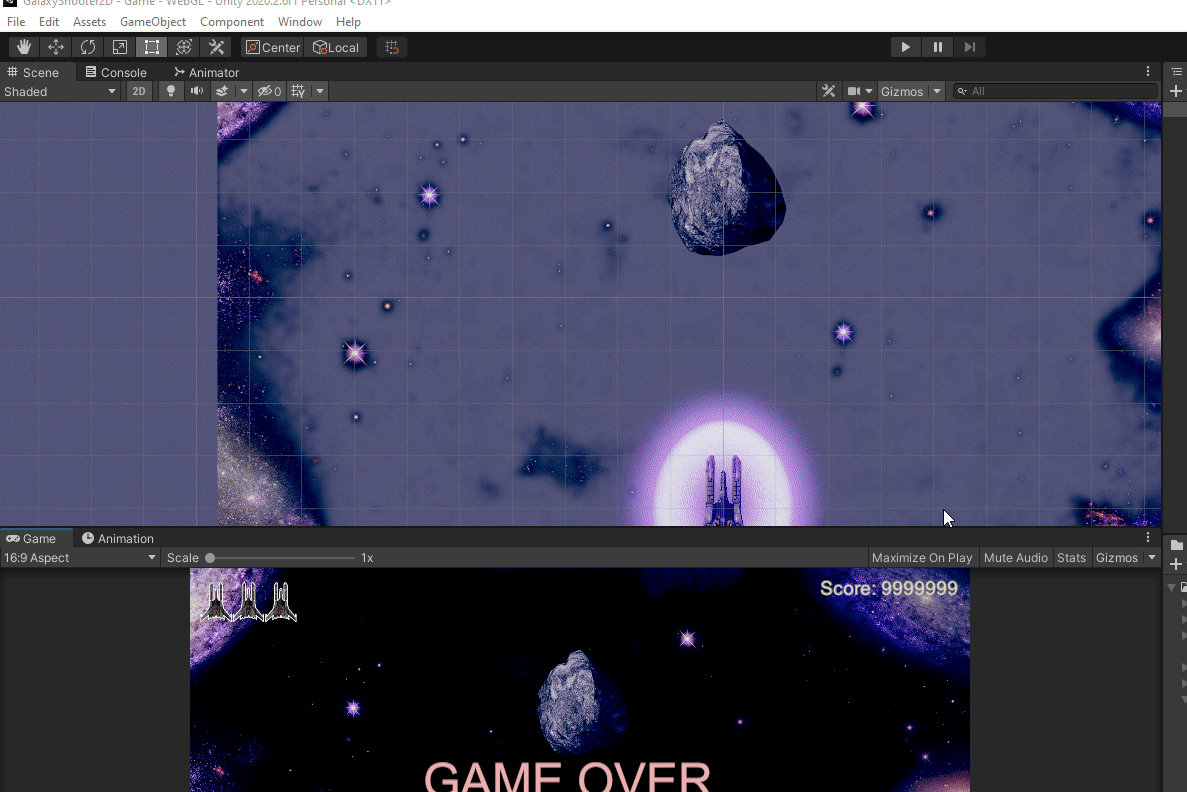
Task: Pause the game playback
Action: [938, 47]
